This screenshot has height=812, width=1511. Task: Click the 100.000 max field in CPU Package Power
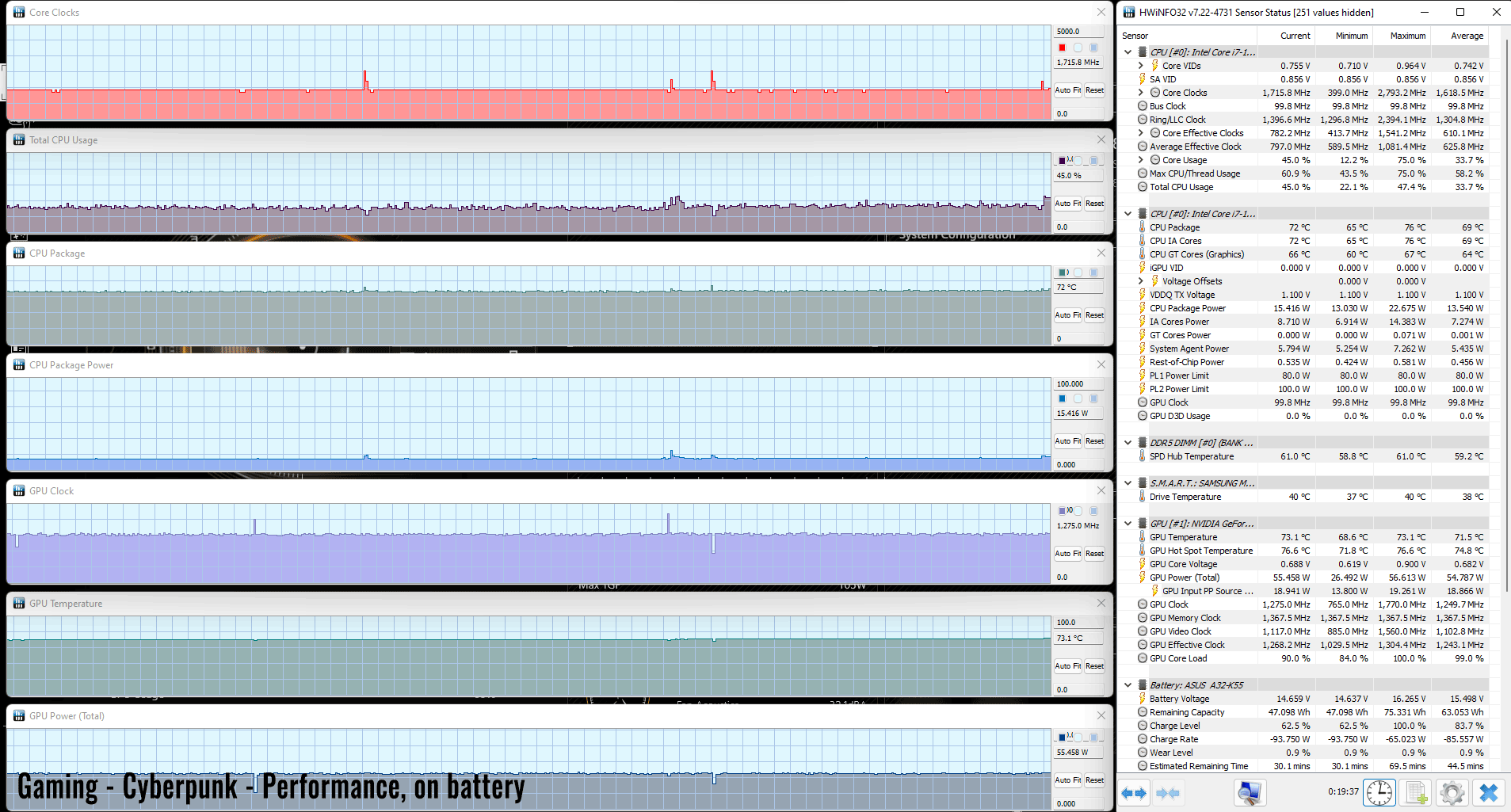click(x=1079, y=384)
